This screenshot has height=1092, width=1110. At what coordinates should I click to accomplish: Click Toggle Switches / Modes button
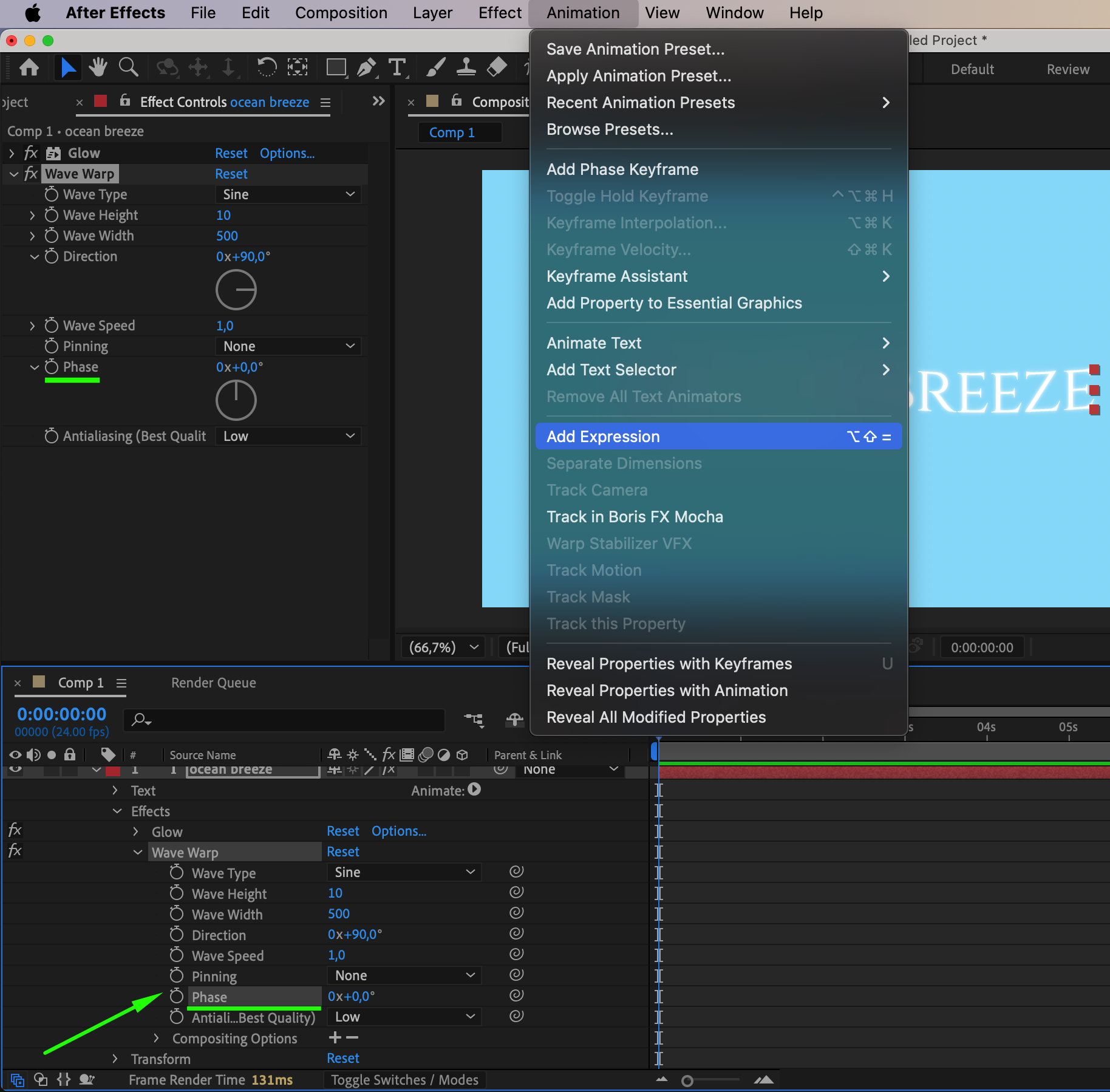tap(404, 1080)
